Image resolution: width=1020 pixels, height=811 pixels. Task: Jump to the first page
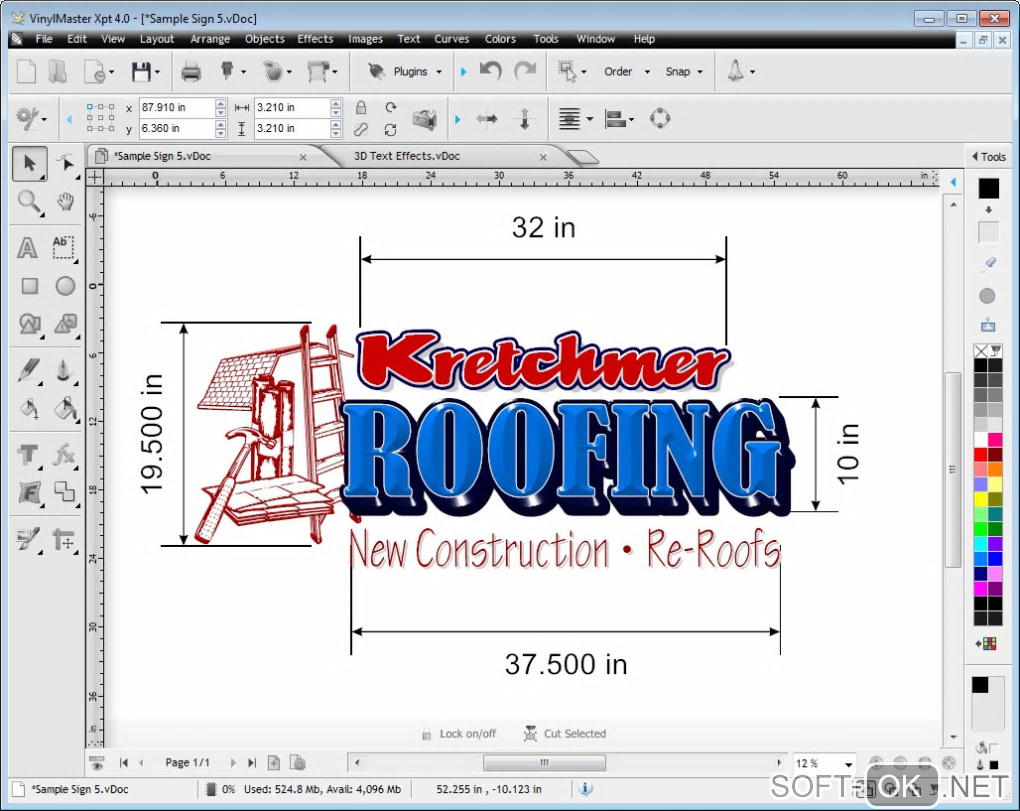(x=124, y=763)
